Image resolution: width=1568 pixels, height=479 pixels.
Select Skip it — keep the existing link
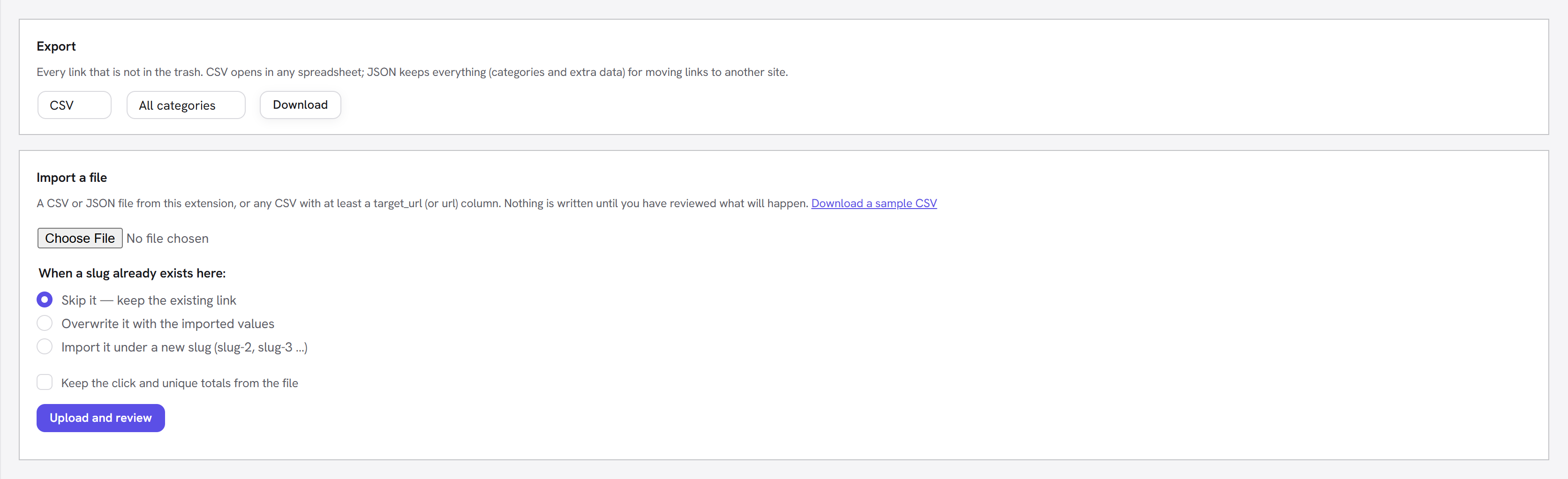pyautogui.click(x=45, y=299)
